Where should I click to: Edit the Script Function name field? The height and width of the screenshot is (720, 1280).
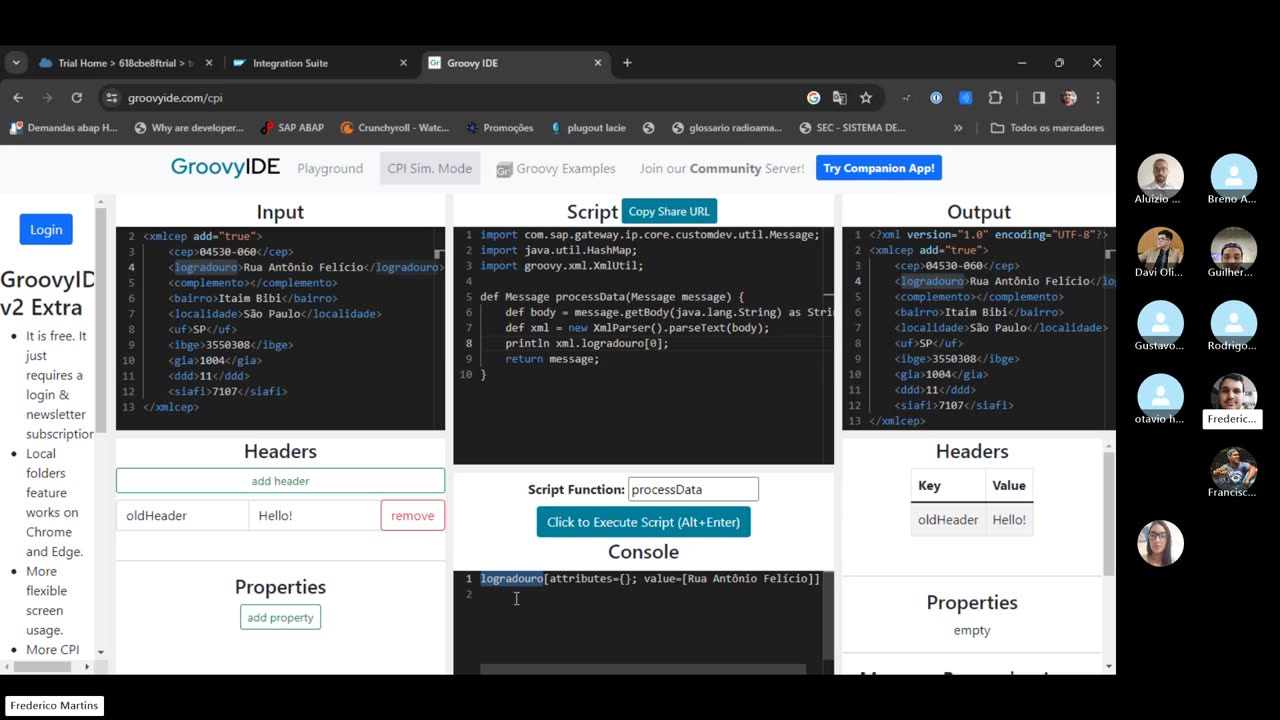[693, 489]
